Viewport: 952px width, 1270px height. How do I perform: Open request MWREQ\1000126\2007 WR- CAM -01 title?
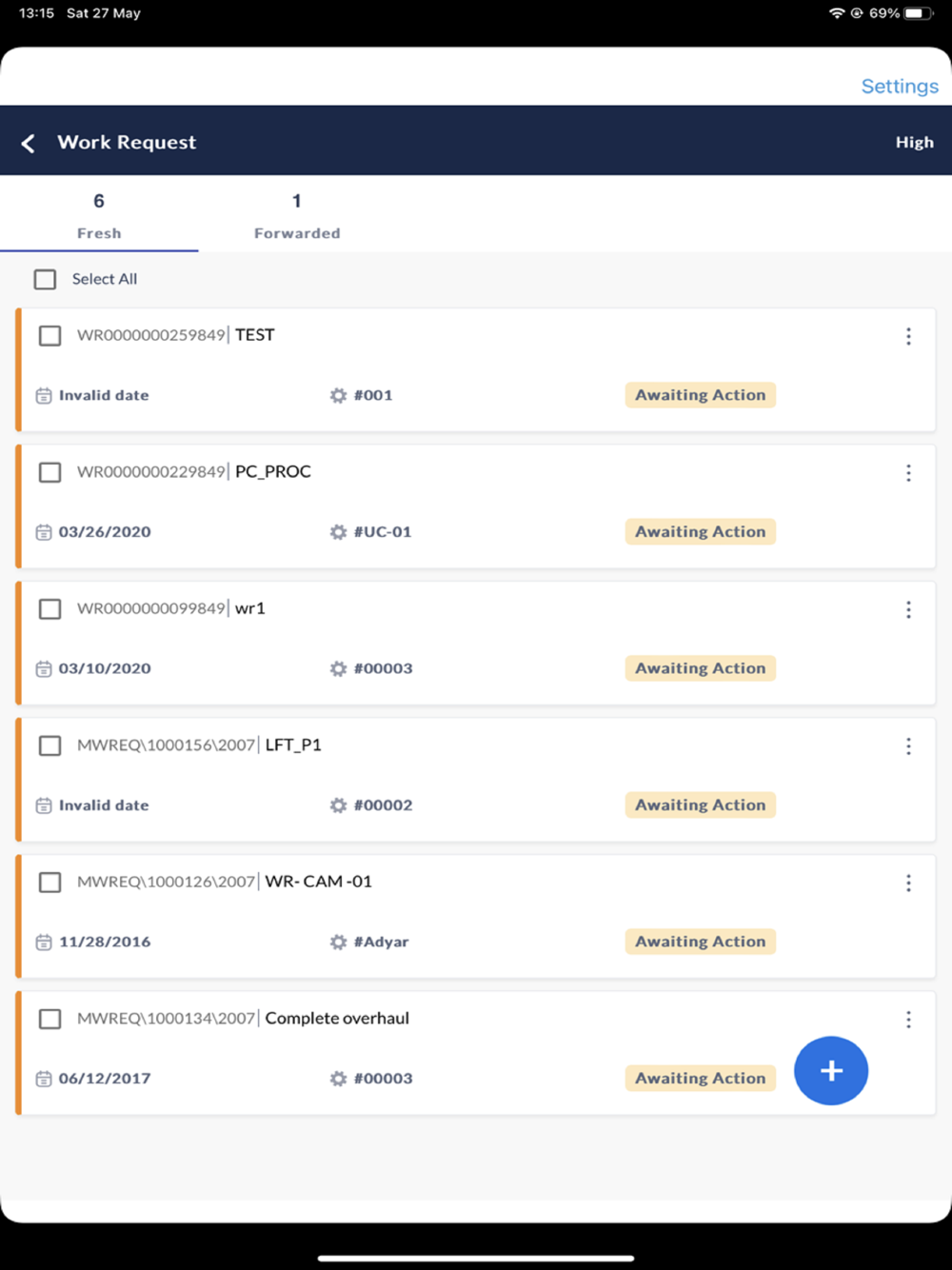click(x=225, y=882)
